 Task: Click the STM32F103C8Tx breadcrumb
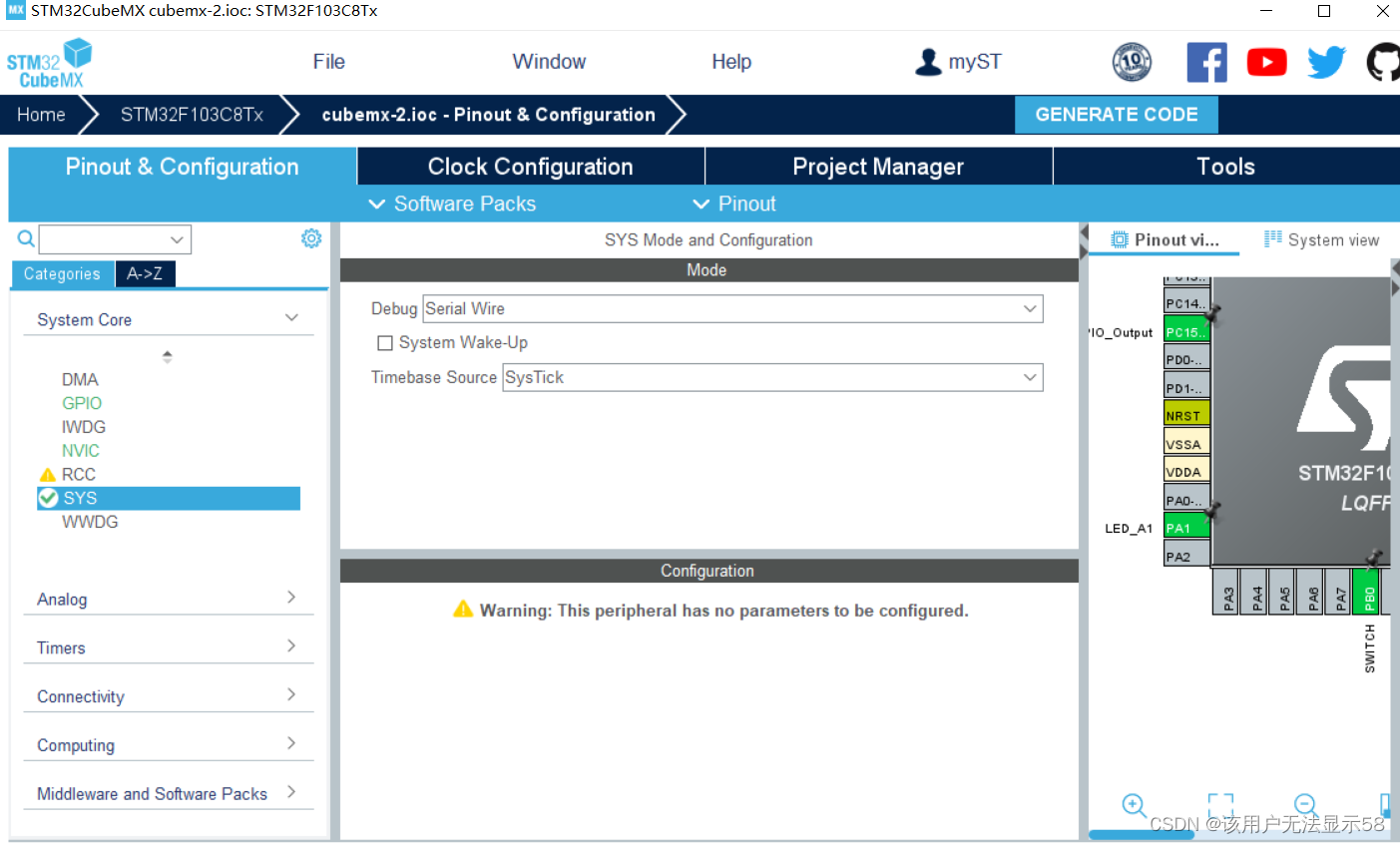point(192,115)
